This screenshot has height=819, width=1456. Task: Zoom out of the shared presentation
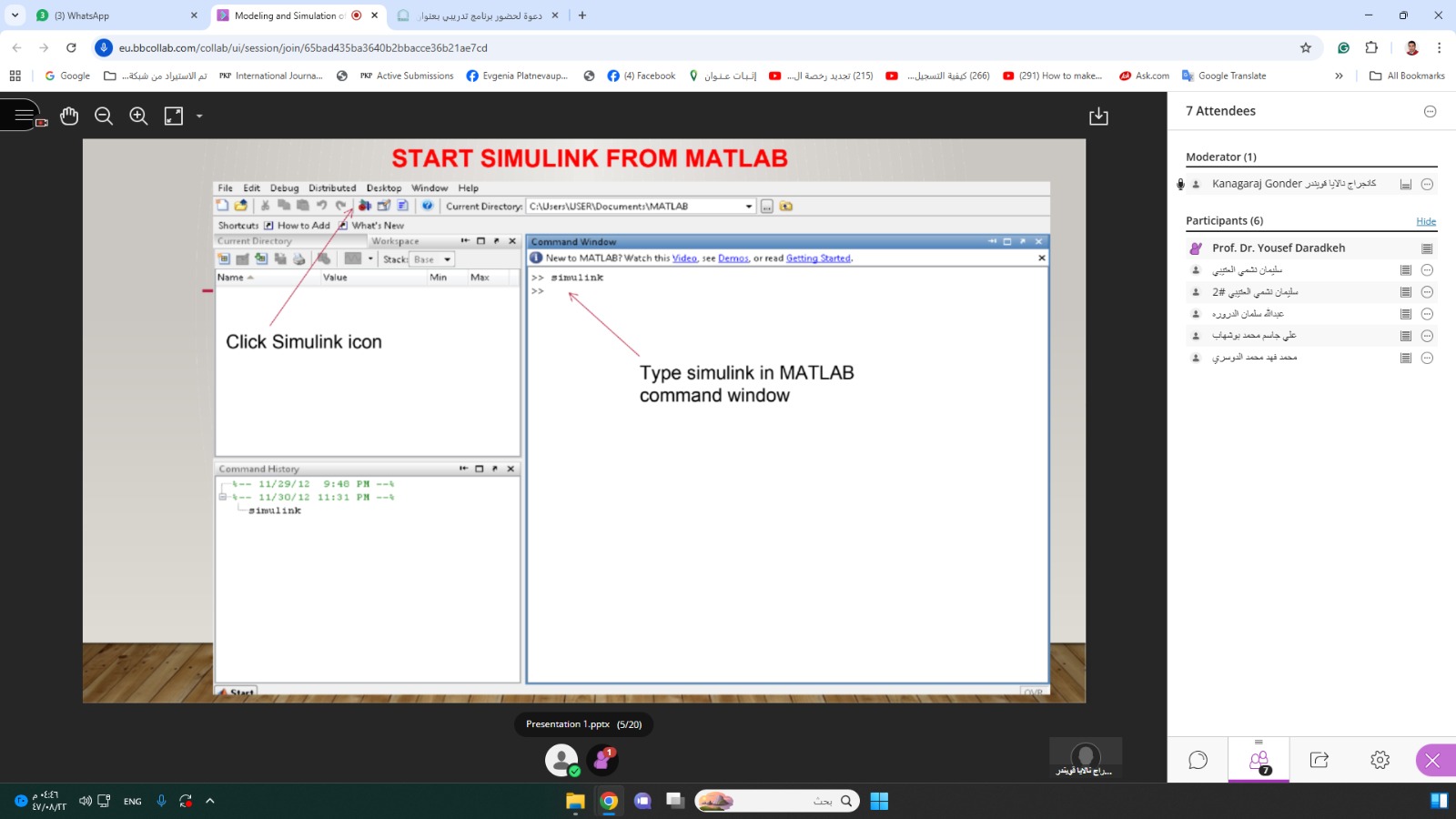tap(104, 116)
